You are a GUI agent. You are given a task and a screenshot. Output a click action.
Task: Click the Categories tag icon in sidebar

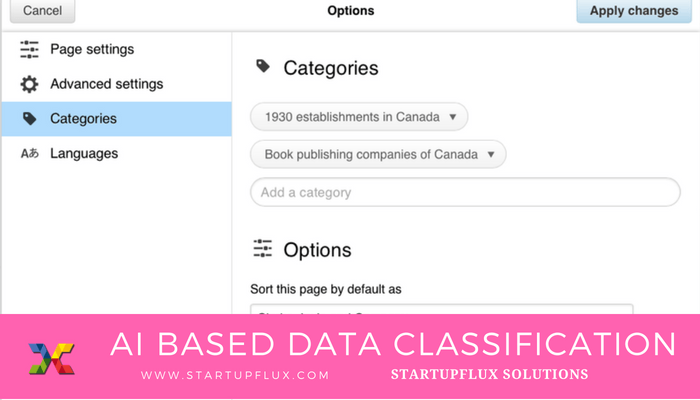[29, 119]
